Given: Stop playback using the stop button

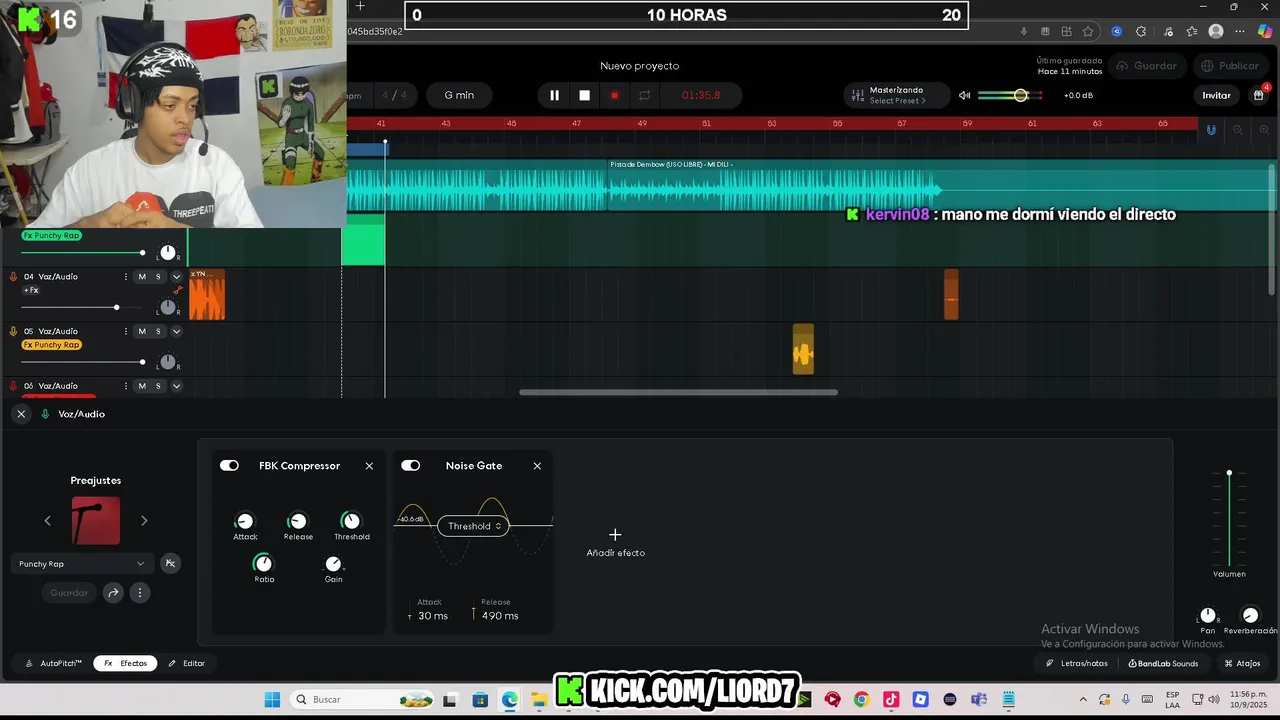Looking at the screenshot, I should (585, 95).
